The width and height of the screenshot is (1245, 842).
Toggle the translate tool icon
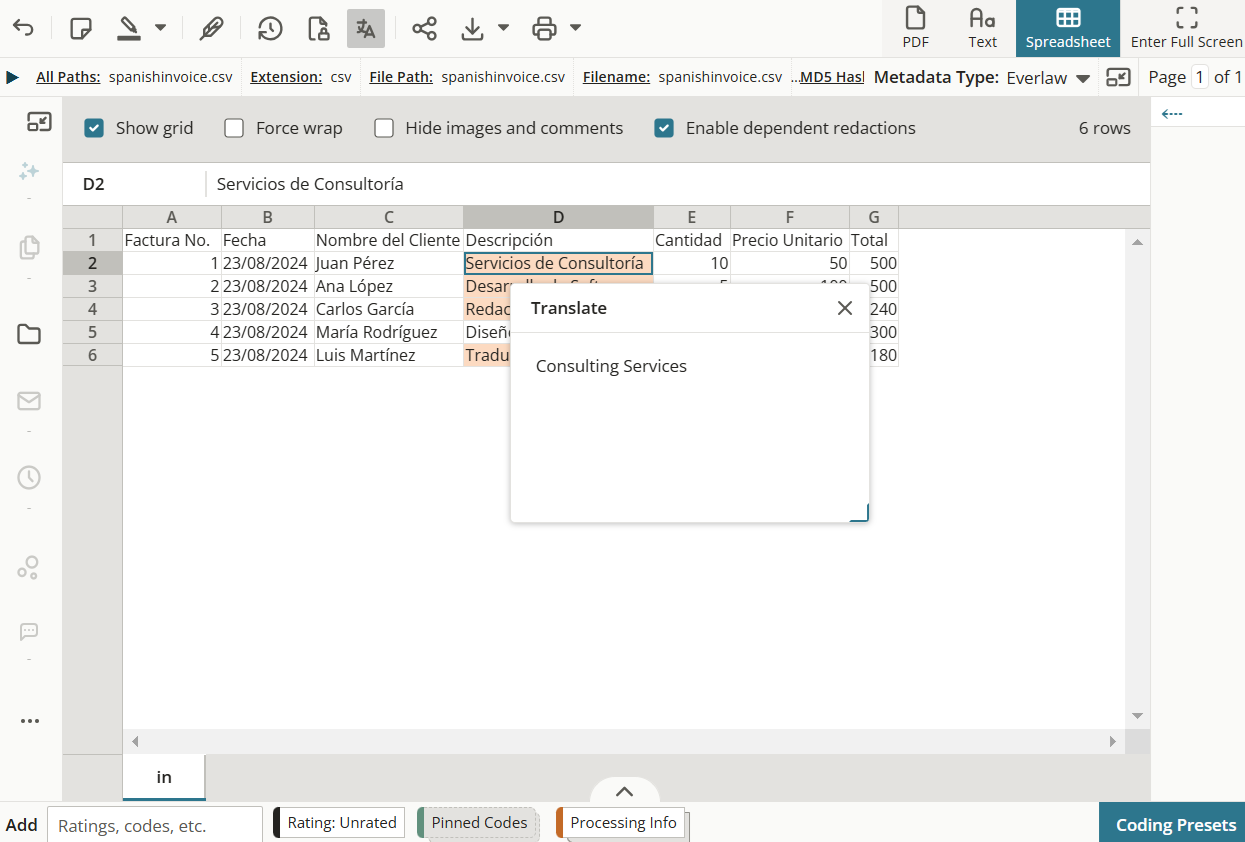point(366,29)
